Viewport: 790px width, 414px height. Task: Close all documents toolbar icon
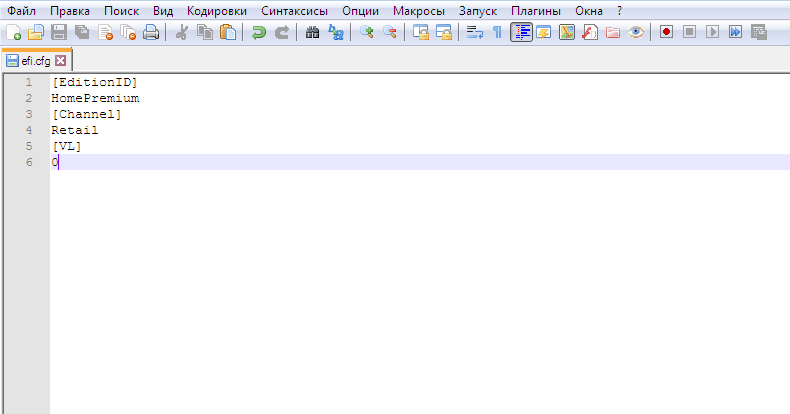pos(128,33)
